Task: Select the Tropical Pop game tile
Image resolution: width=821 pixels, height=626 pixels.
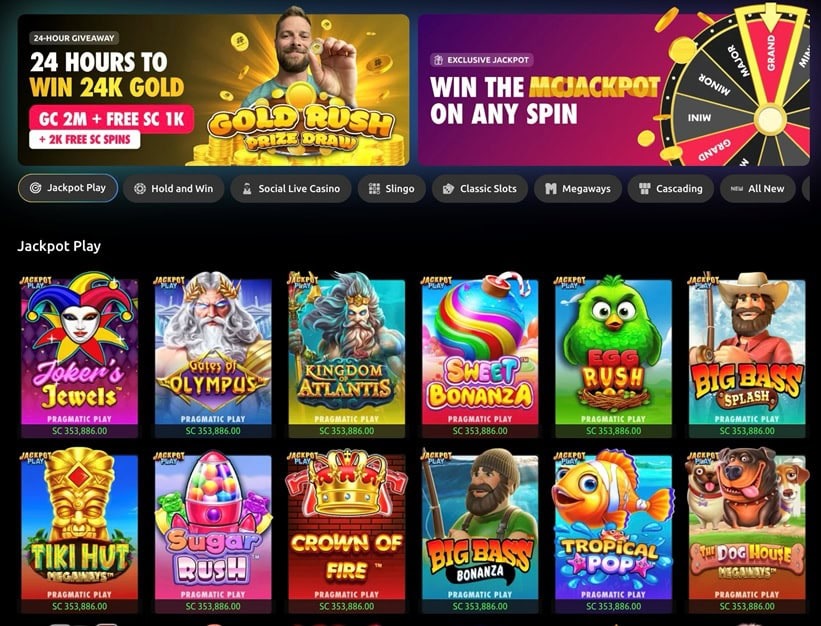Action: [x=614, y=531]
